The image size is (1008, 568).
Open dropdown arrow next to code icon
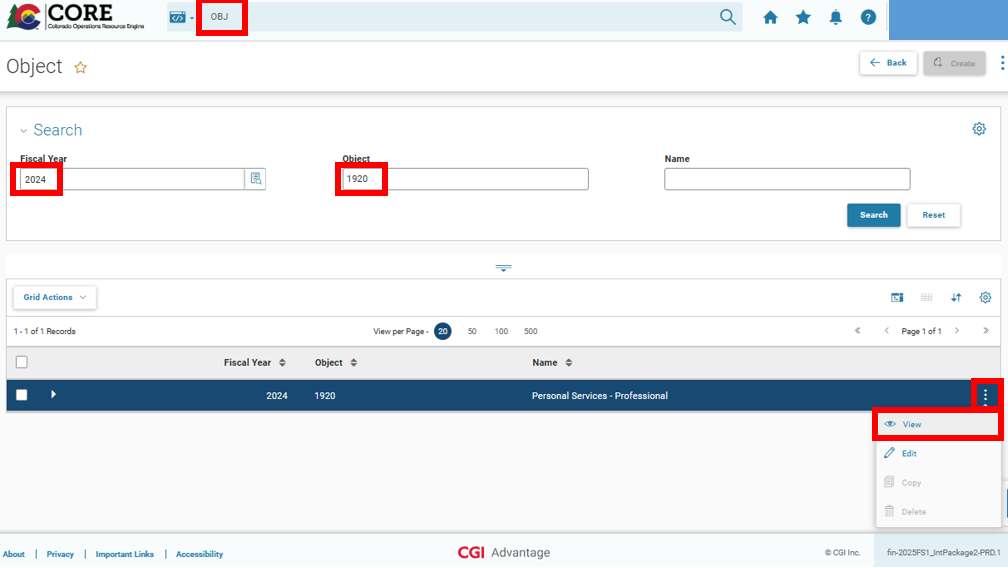(x=192, y=18)
